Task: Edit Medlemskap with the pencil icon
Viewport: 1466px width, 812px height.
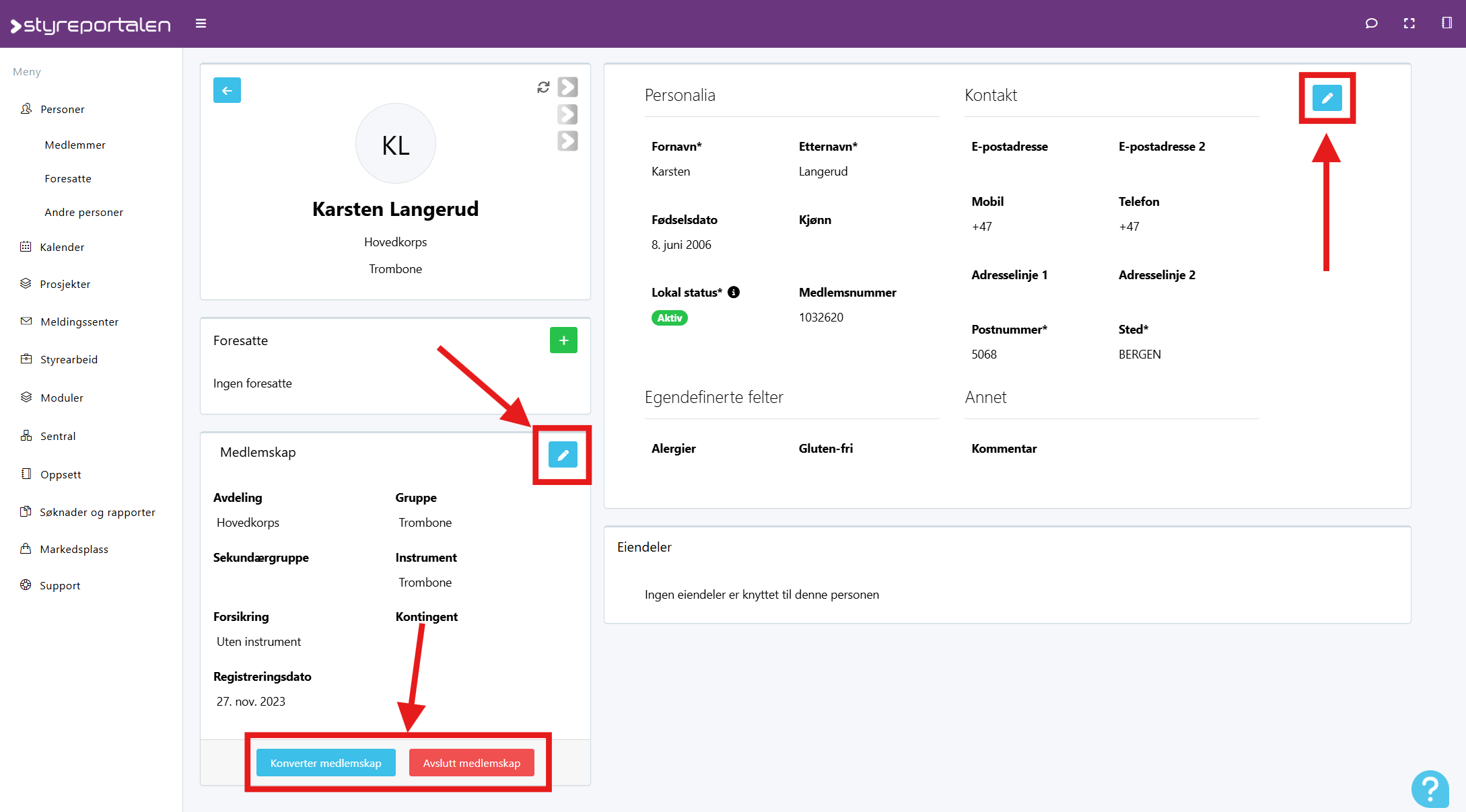Action: [x=563, y=455]
